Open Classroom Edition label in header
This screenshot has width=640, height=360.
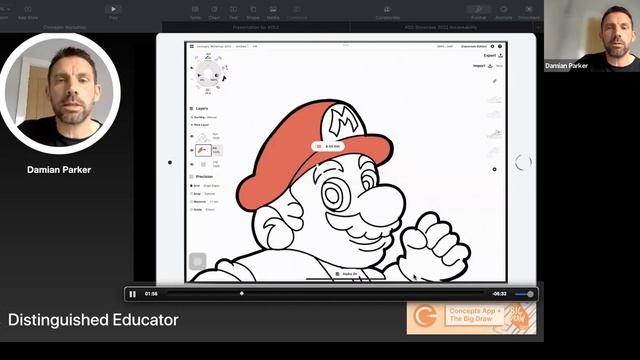pyautogui.click(x=474, y=47)
